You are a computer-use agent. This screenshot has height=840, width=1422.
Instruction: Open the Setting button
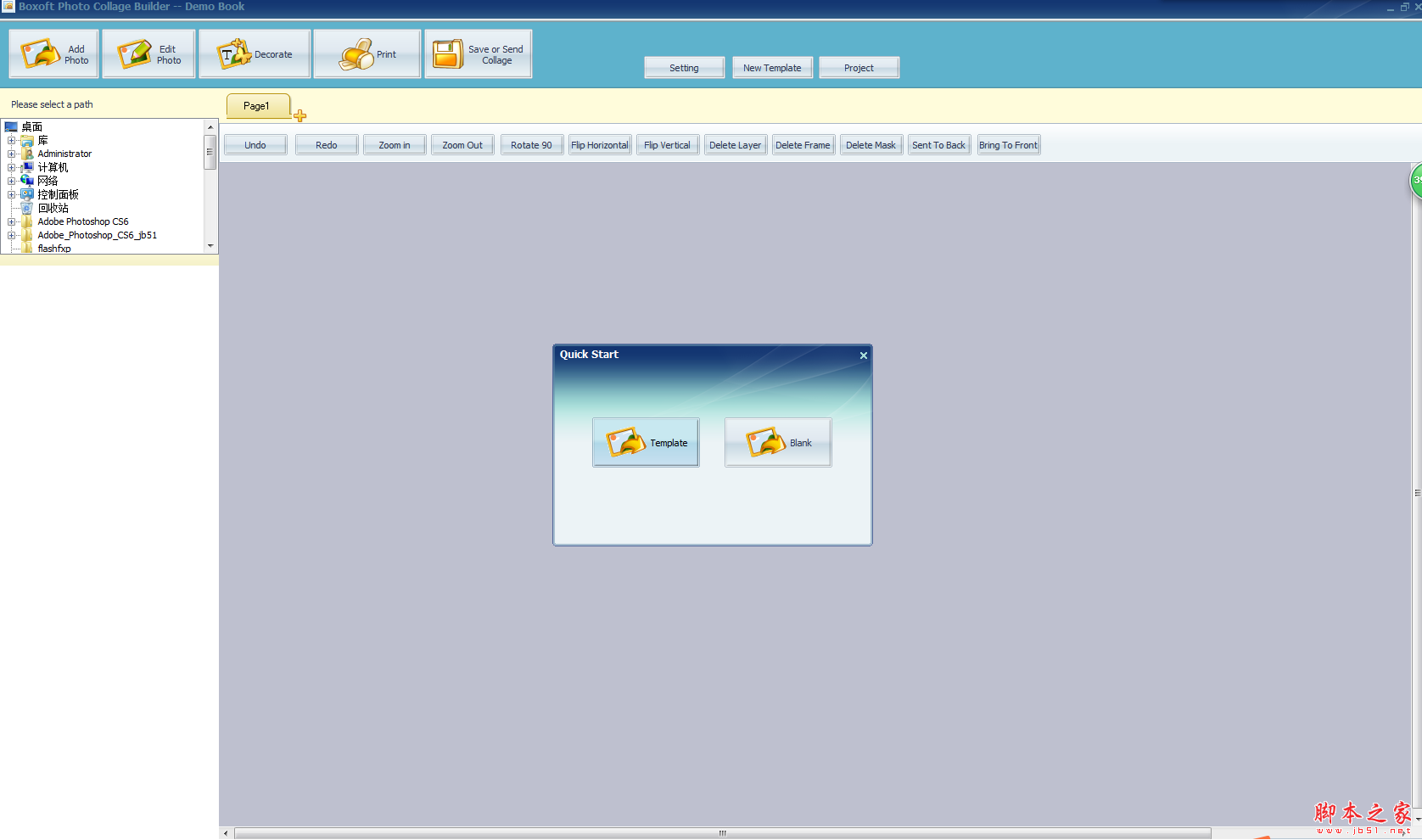pos(684,68)
